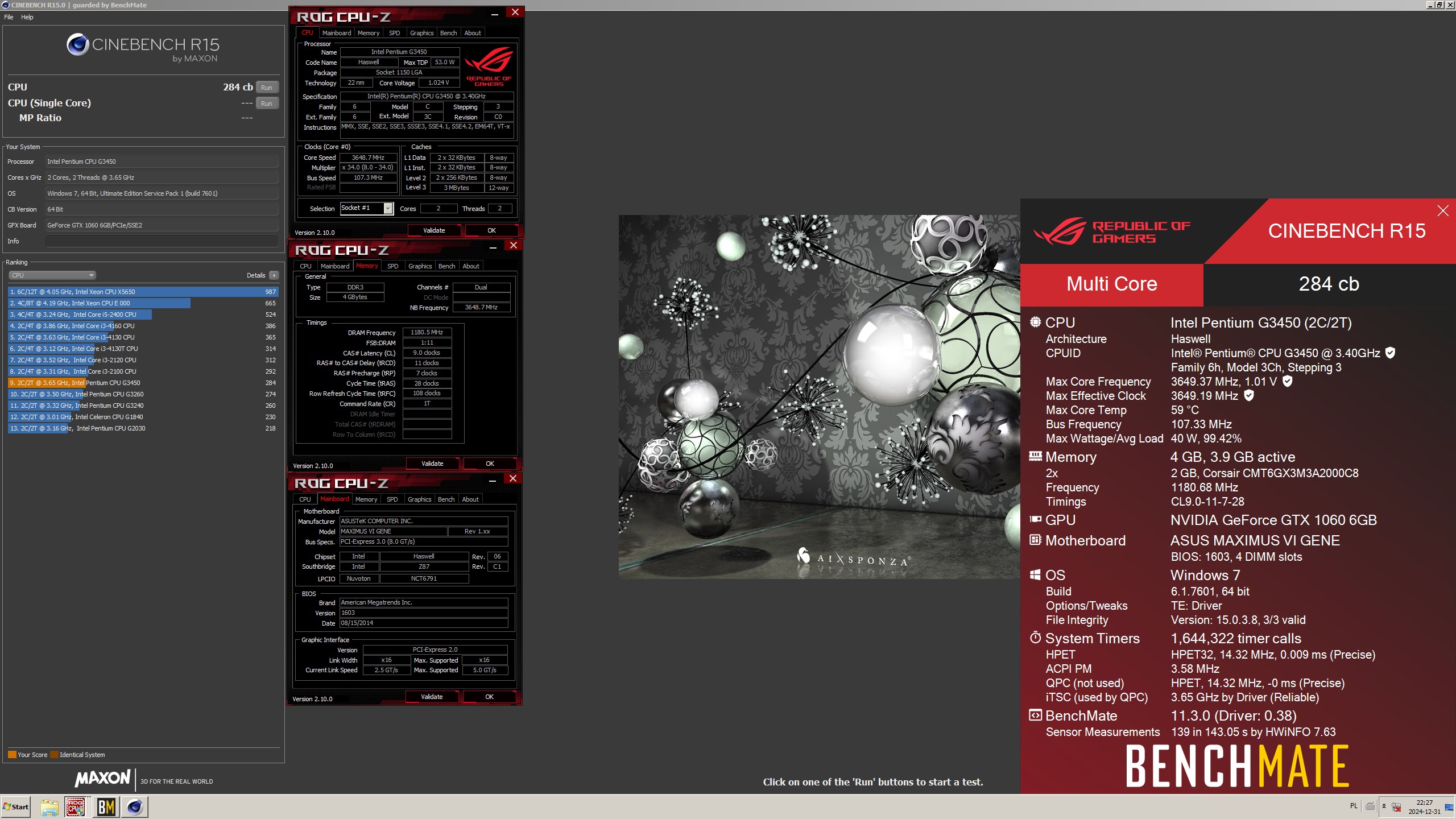
Task: Click the rendered AIXSPONZA scene image
Action: click(x=820, y=396)
